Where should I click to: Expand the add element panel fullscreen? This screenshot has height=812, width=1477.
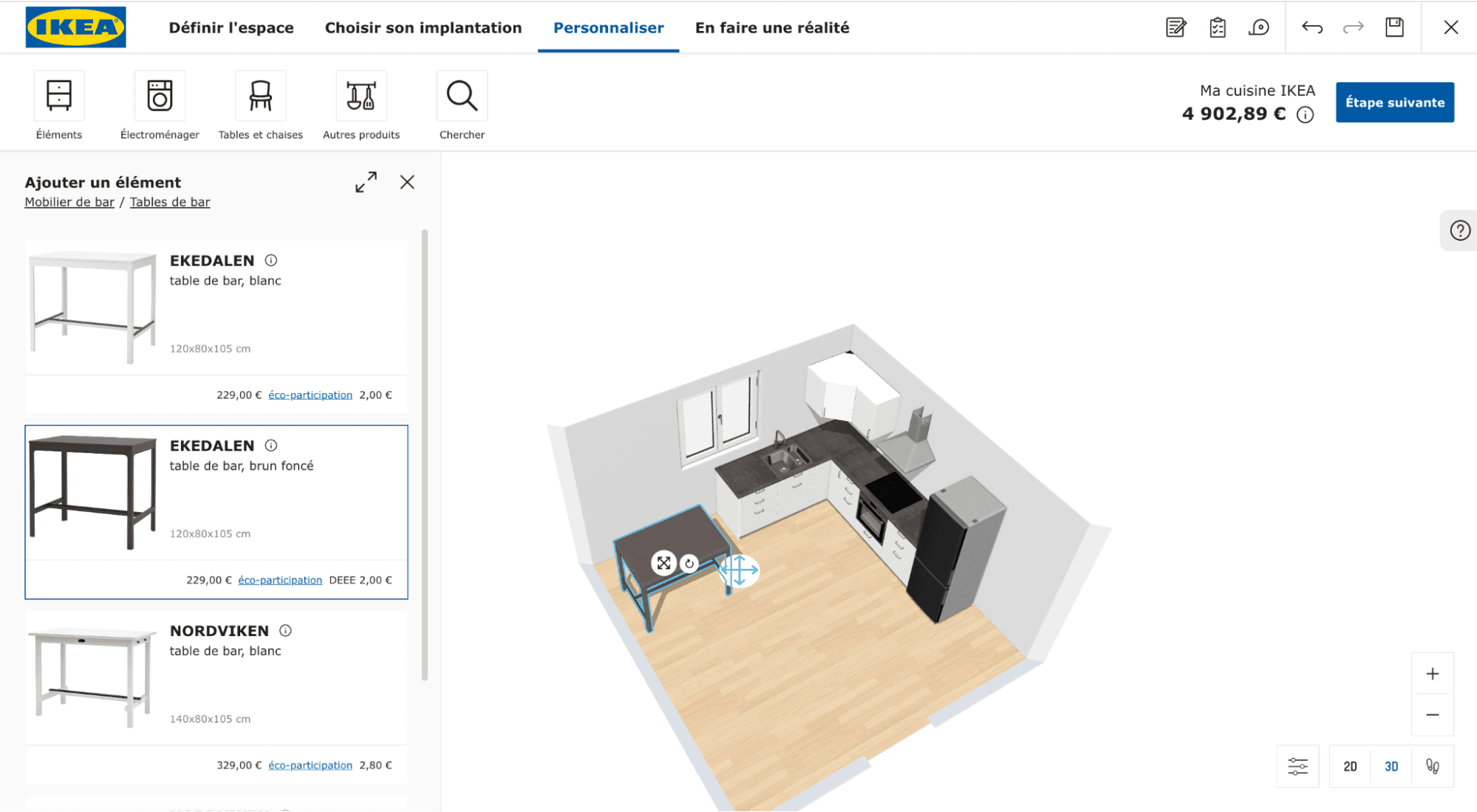click(366, 182)
